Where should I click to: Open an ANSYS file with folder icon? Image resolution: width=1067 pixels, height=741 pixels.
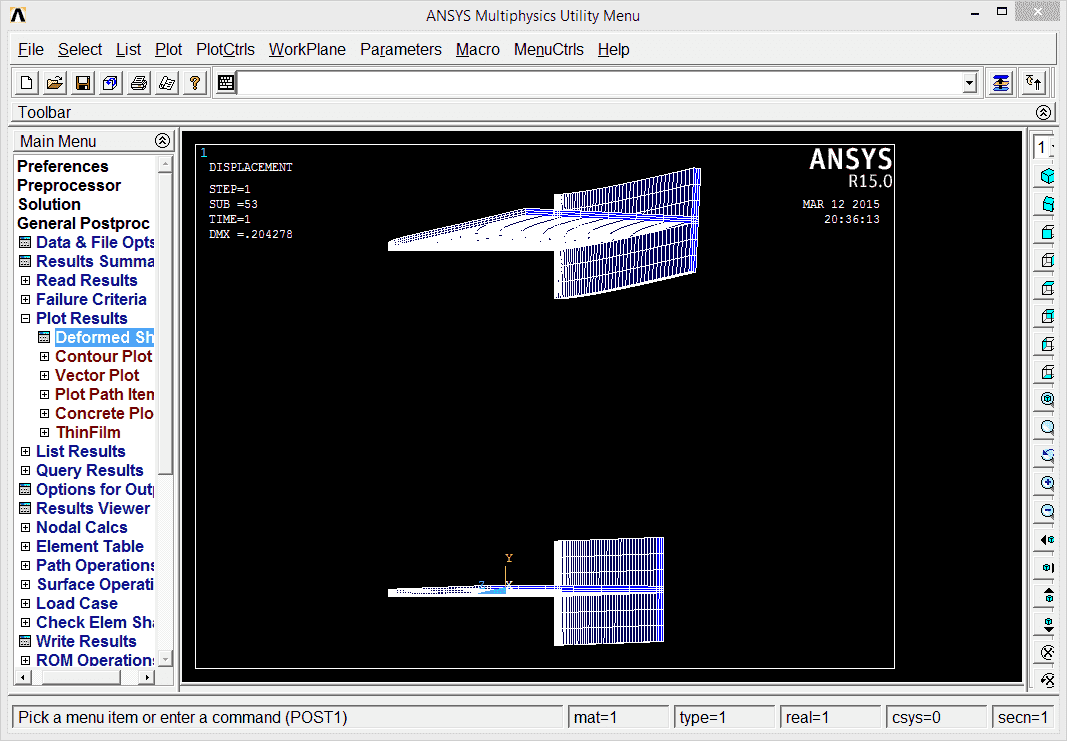[x=54, y=83]
